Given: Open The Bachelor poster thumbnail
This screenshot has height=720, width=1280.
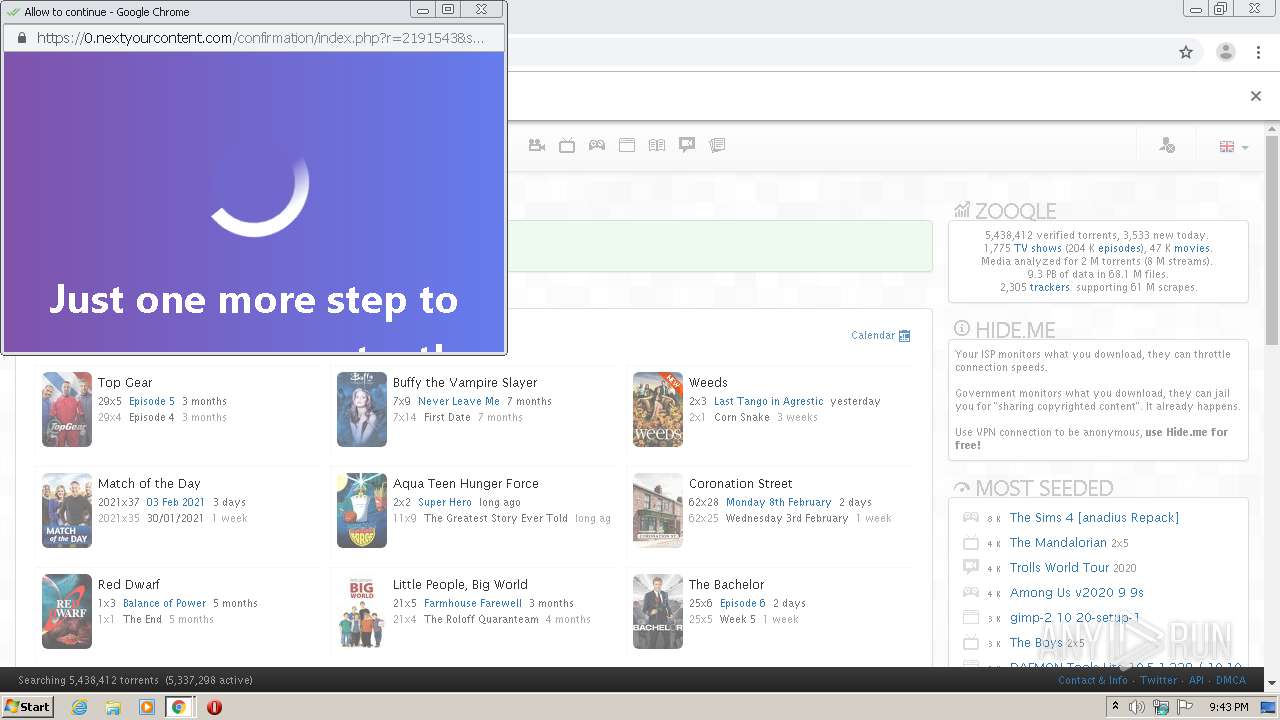Looking at the screenshot, I should (658, 611).
